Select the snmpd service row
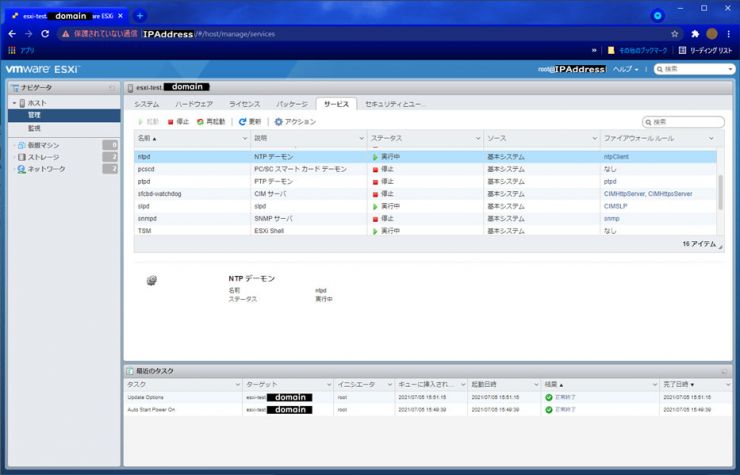This screenshot has width=740, height=475. [x=425, y=219]
